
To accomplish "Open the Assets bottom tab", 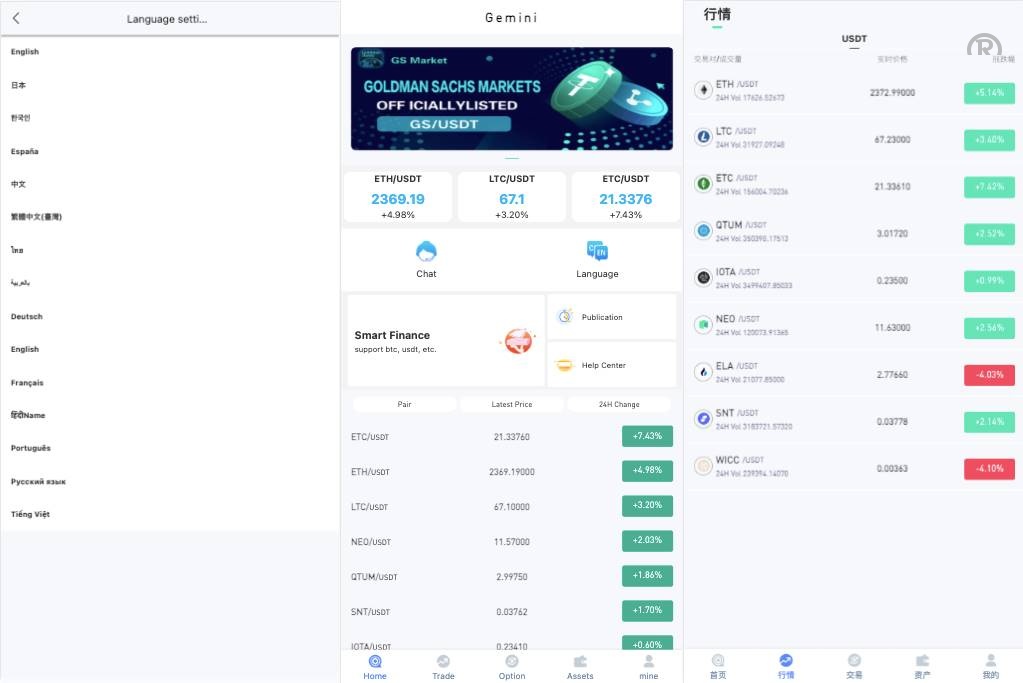I will pyautogui.click(x=580, y=666).
